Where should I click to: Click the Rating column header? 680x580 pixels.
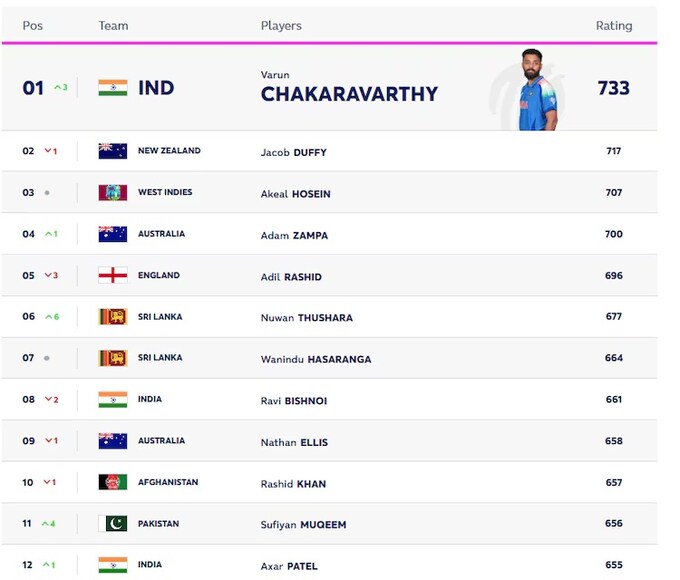pos(614,25)
